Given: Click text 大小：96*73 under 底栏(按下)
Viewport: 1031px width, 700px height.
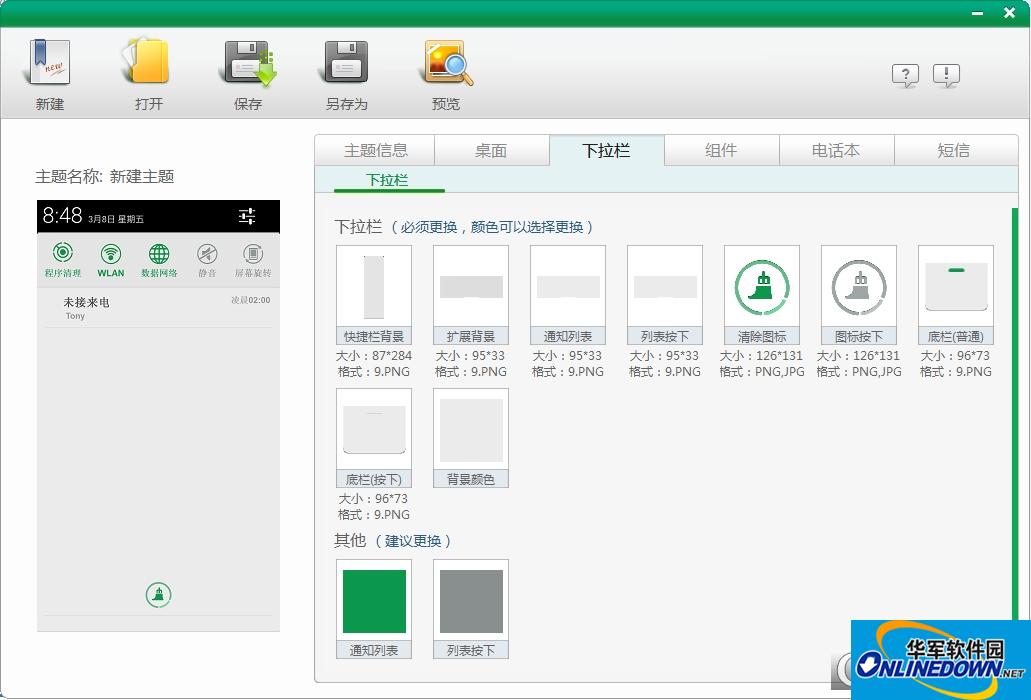Looking at the screenshot, I should pyautogui.click(x=373, y=499).
